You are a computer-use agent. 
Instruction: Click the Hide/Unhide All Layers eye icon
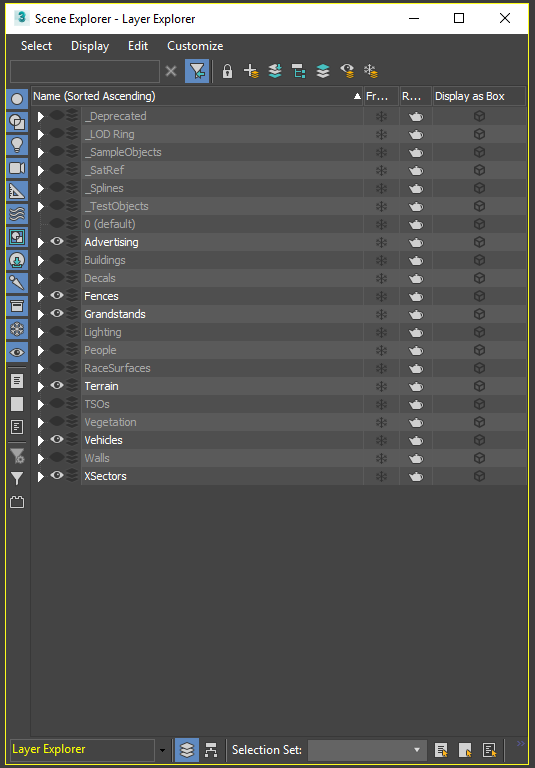[347, 72]
